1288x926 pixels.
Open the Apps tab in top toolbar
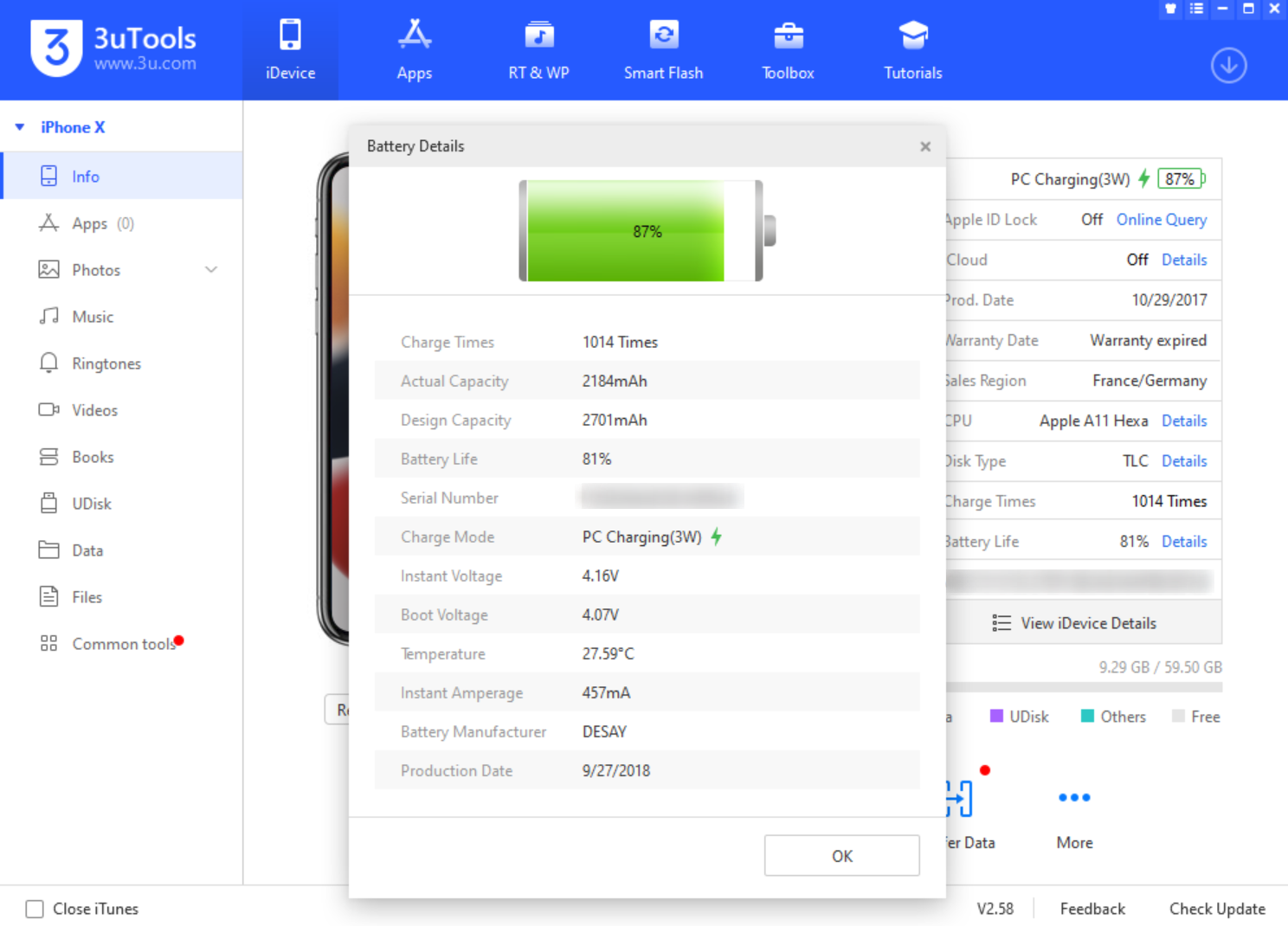pos(414,50)
